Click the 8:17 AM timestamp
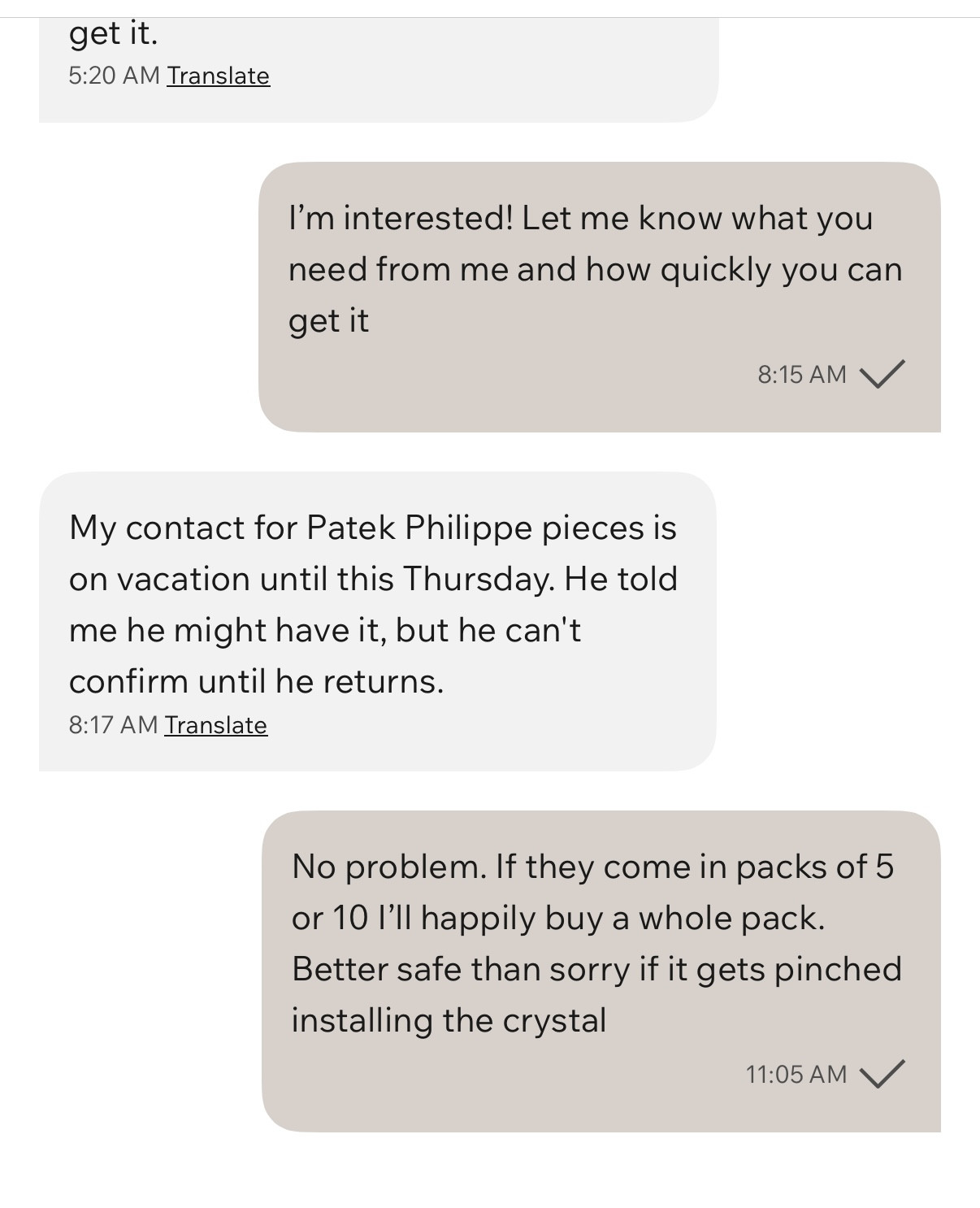Viewport: 980px width, 1208px height. [113, 725]
